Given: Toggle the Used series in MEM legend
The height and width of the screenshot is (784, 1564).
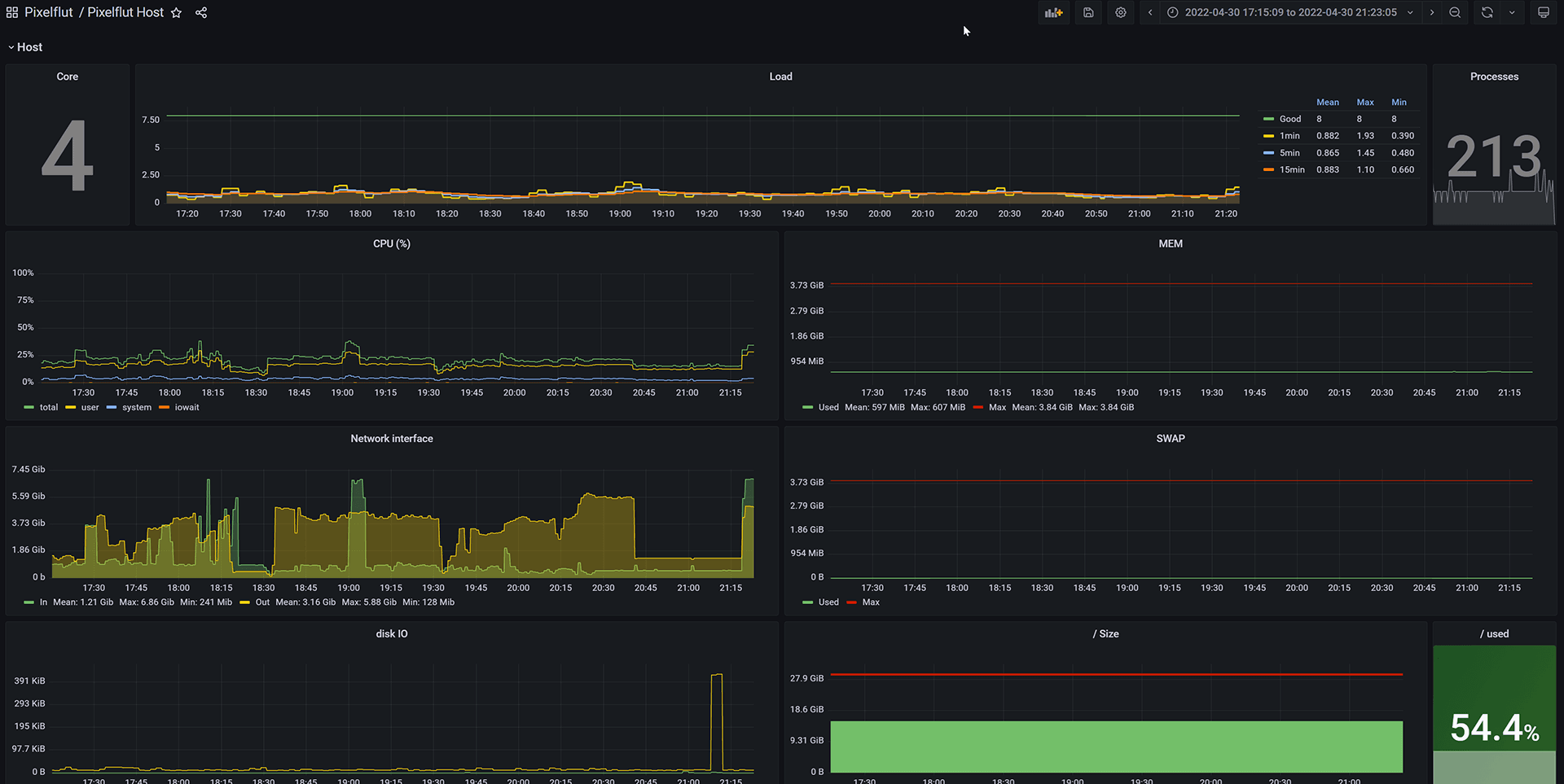Looking at the screenshot, I should click(828, 407).
